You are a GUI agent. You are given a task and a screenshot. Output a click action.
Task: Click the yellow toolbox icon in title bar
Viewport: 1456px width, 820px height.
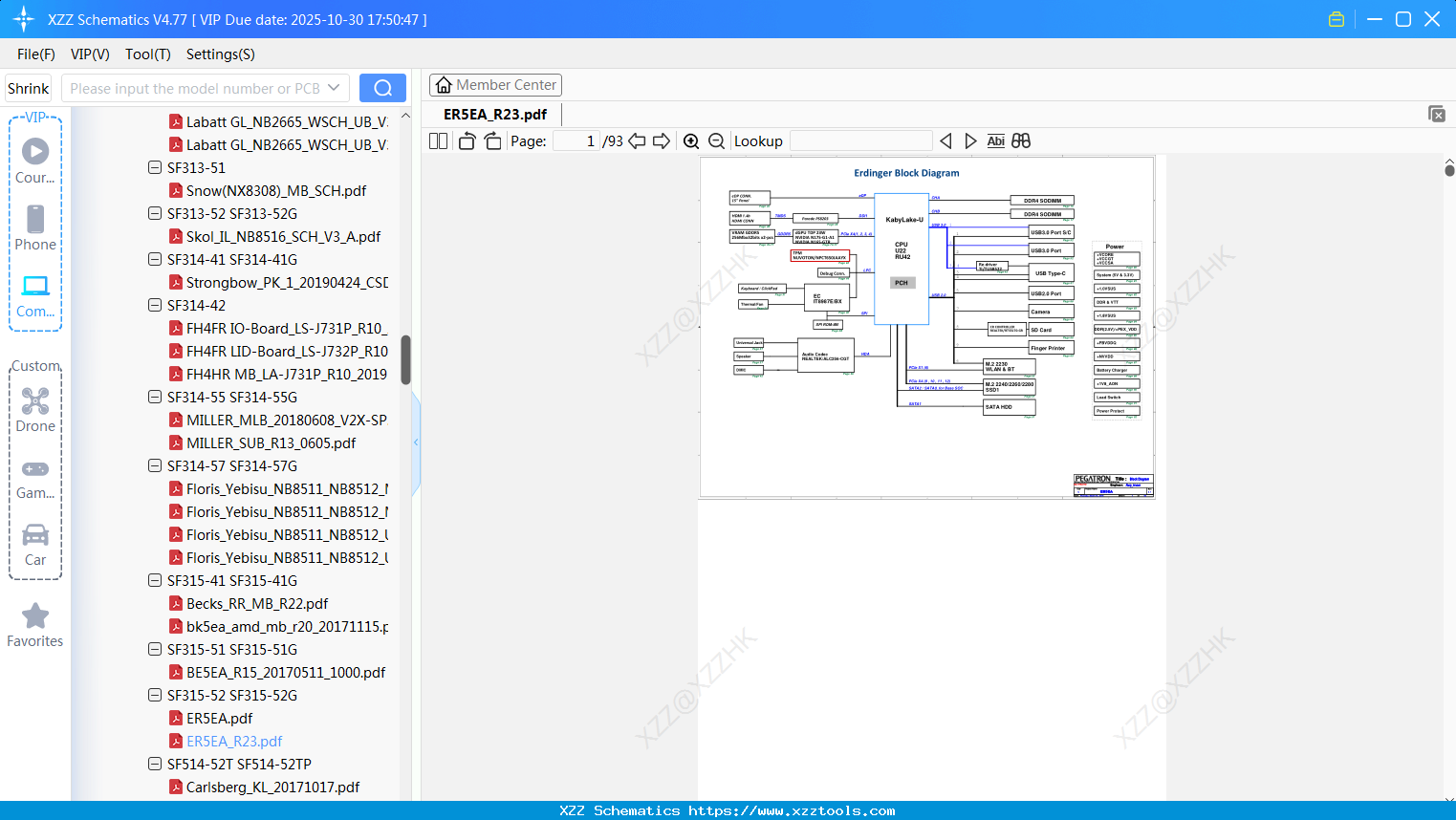click(x=1336, y=19)
